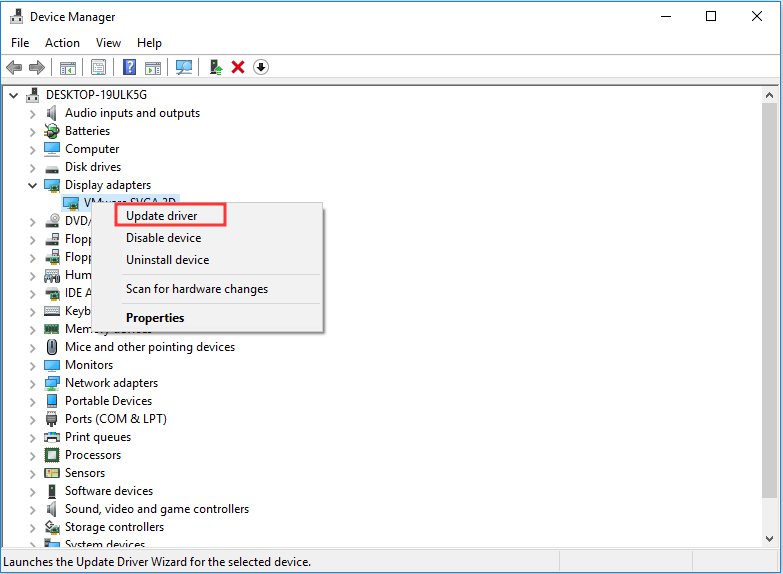Screen dimensions: 783x574
Task: Click the Software devices category icon
Action: point(52,491)
